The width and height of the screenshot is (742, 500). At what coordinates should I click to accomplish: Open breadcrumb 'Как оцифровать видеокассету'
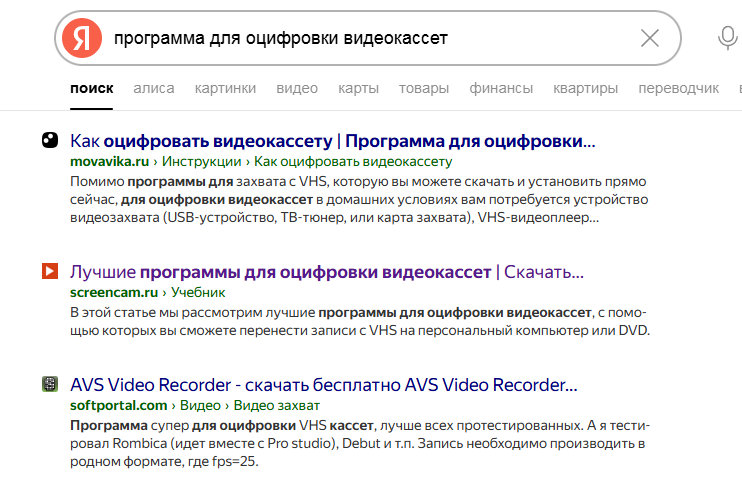click(x=353, y=162)
